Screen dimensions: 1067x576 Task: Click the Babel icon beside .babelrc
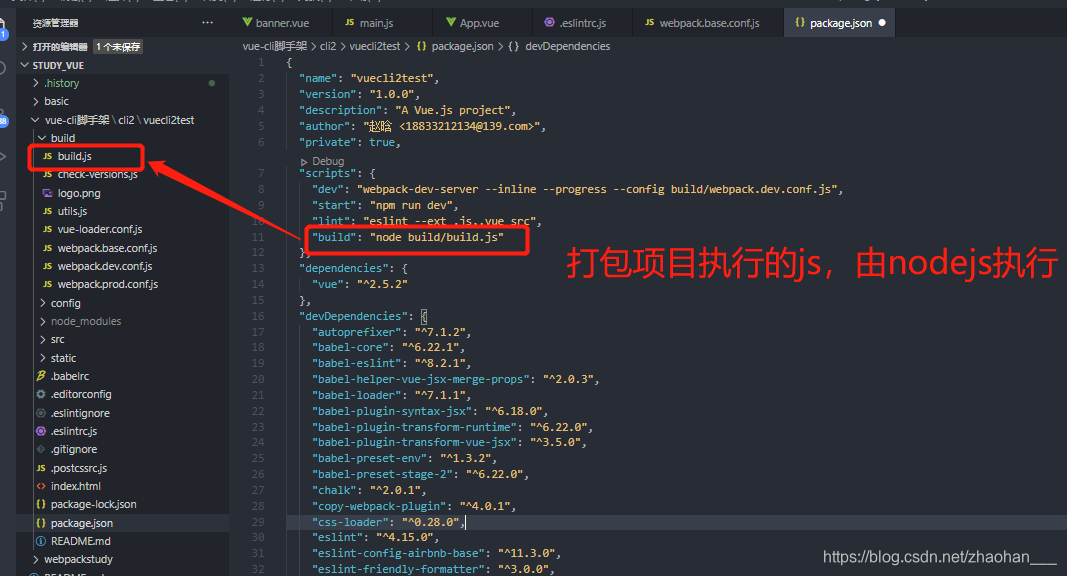[x=41, y=376]
